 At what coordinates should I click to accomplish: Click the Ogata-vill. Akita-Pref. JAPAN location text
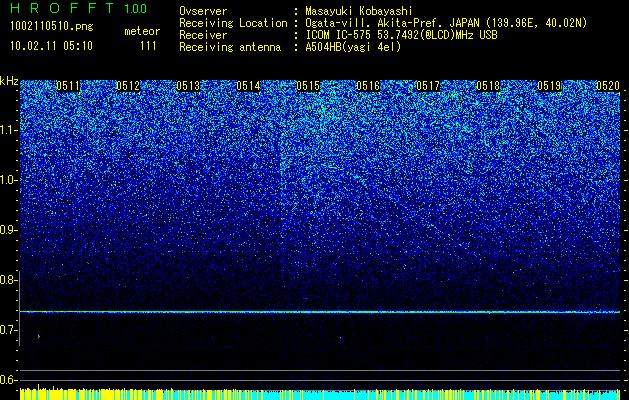(392, 23)
